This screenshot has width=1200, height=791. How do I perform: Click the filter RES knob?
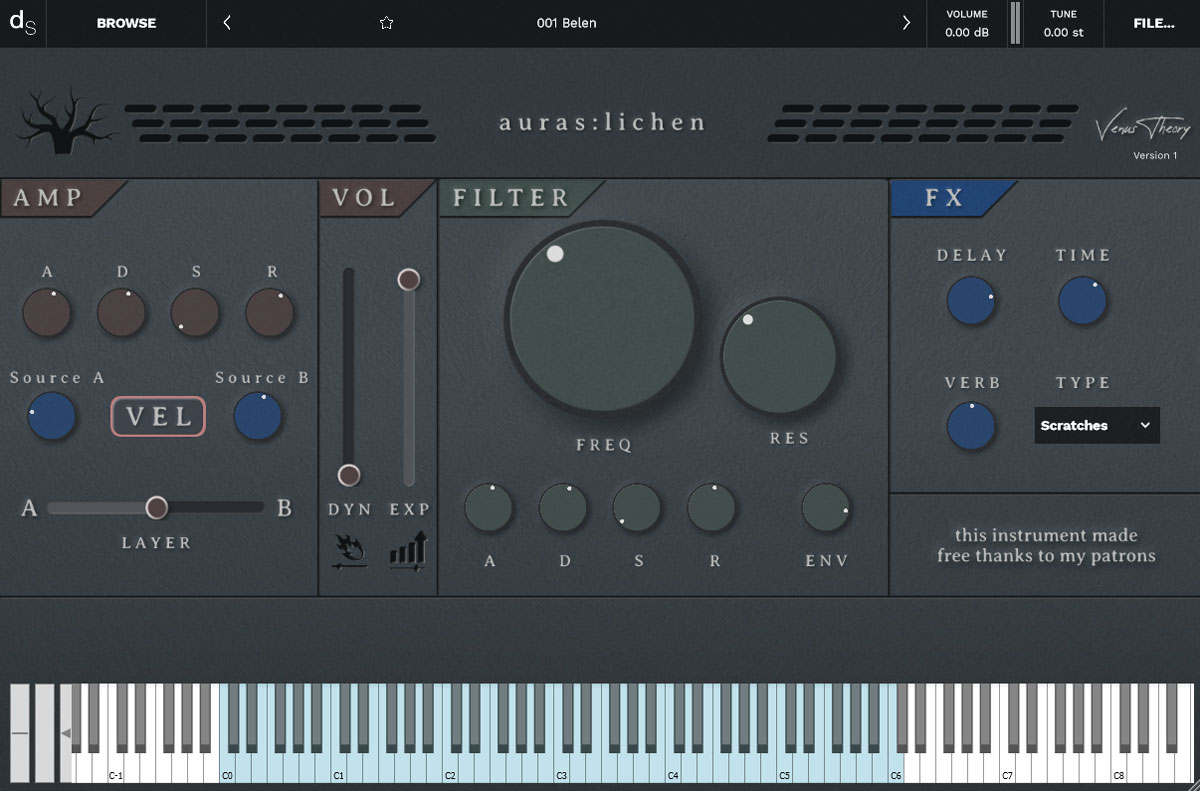[x=778, y=356]
